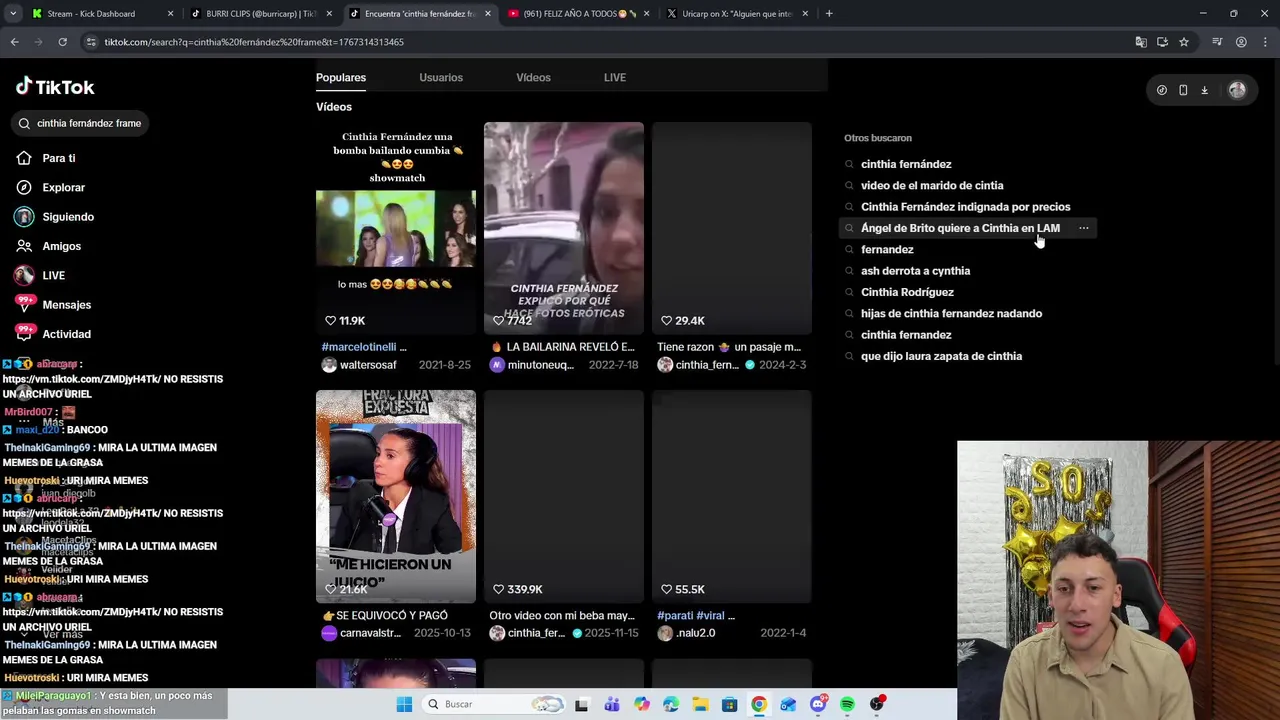Click the caption 'Tiene razon un pasaje m...'

(729, 347)
